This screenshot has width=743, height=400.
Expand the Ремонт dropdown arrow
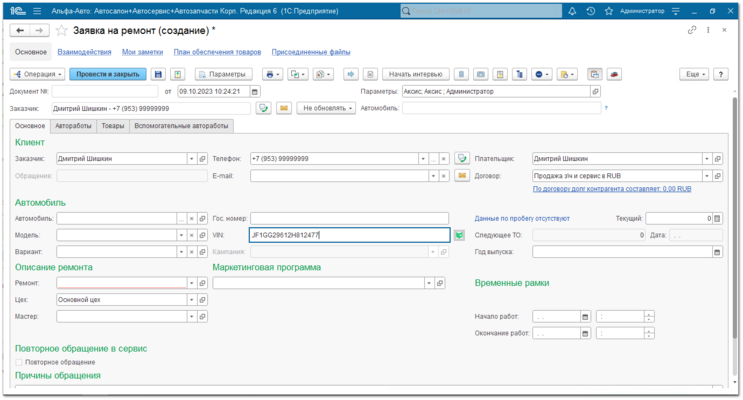point(191,283)
